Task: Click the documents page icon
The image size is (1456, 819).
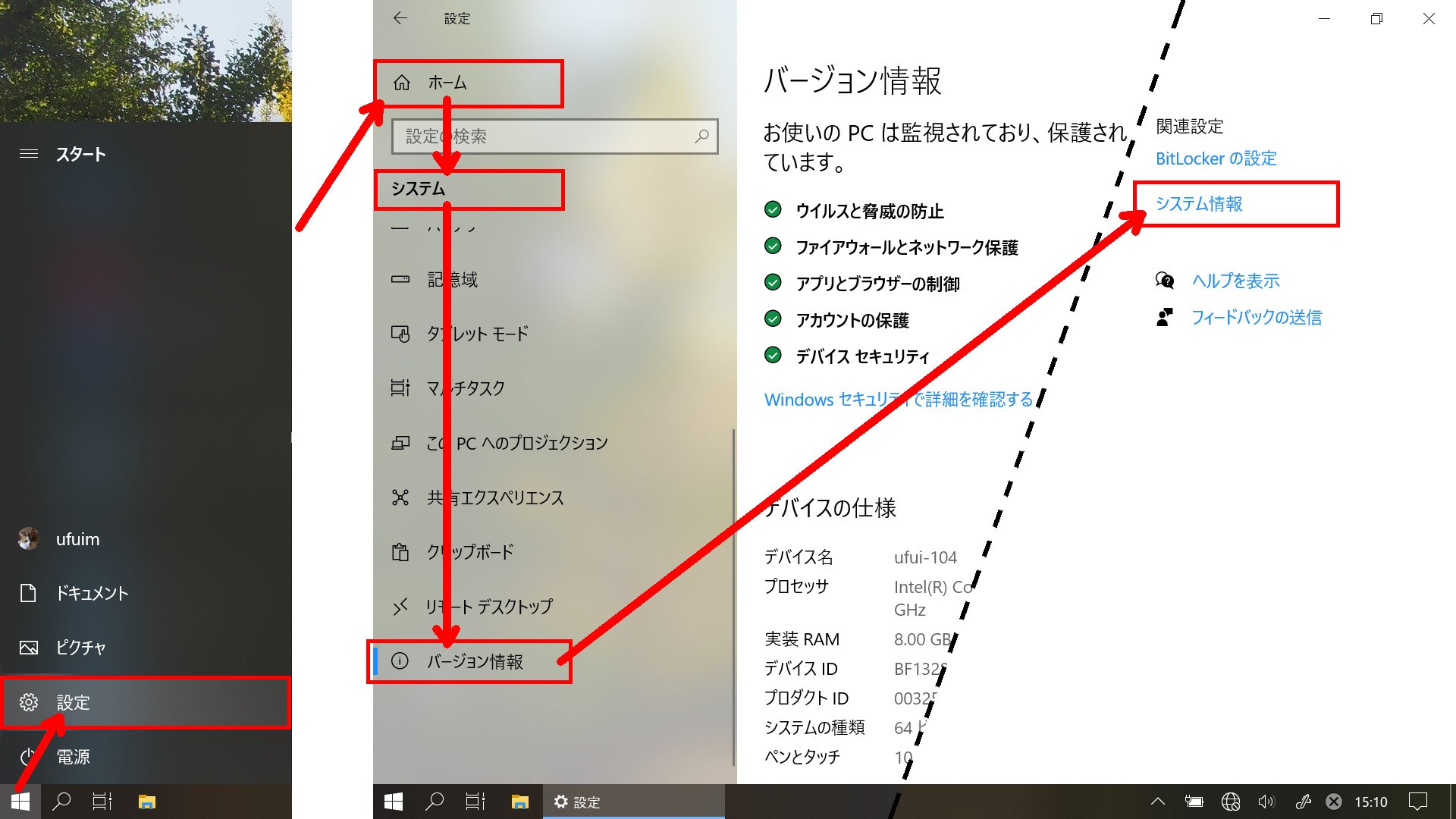Action: click(28, 593)
